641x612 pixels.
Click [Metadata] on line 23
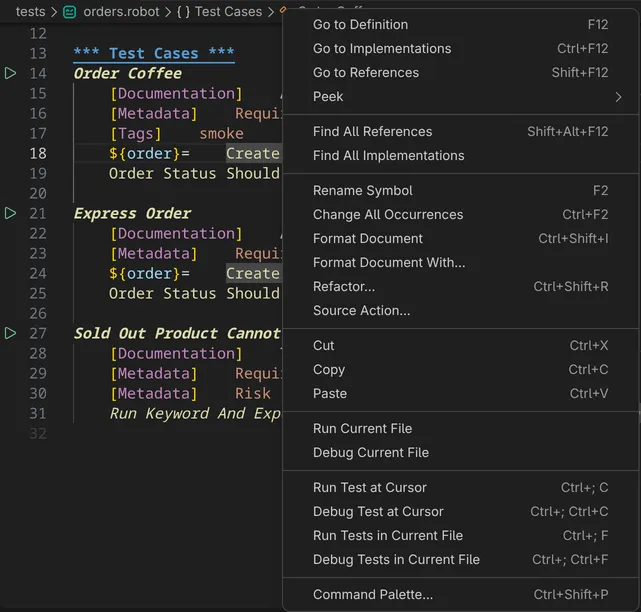tap(154, 253)
